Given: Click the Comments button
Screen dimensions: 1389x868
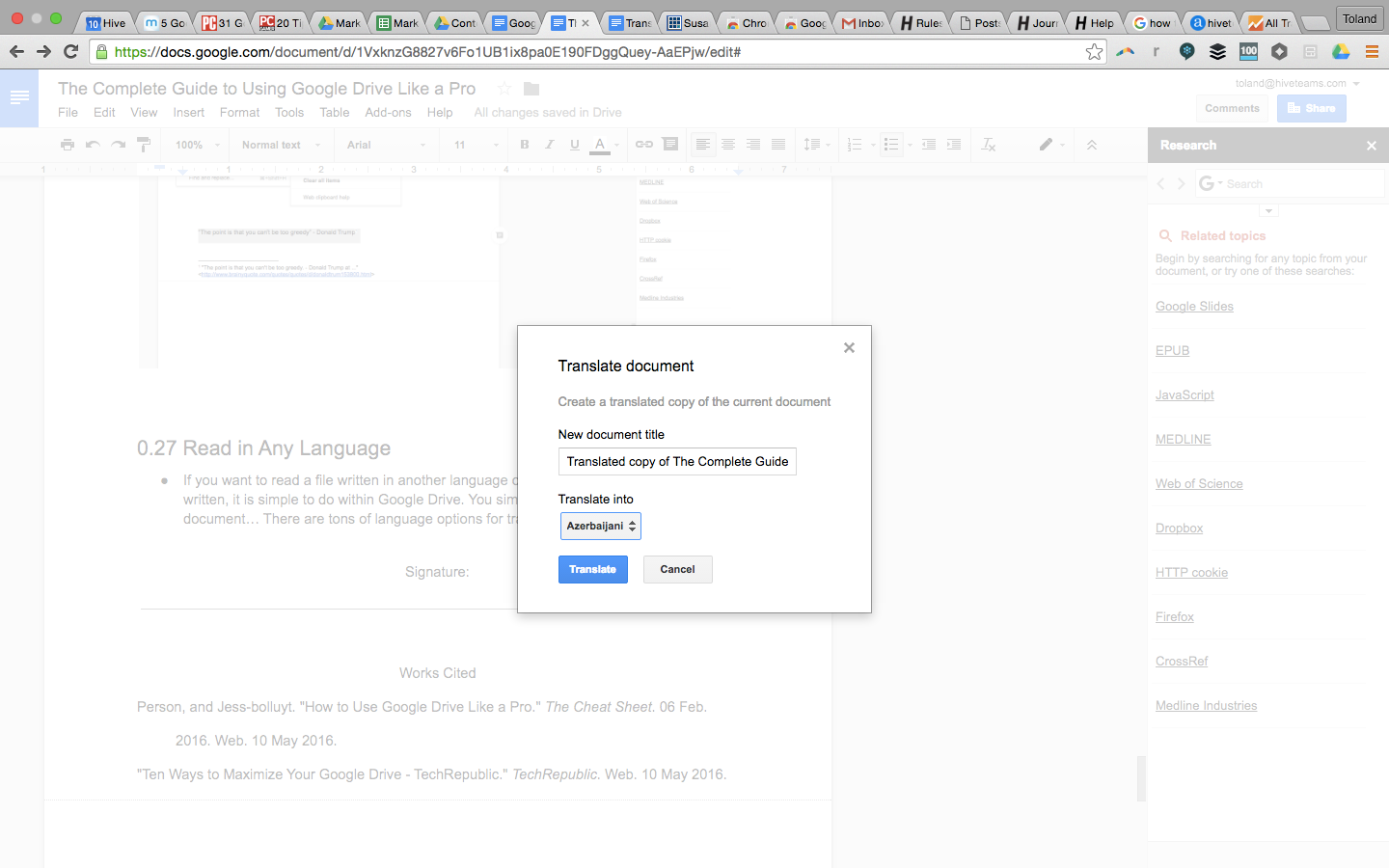Looking at the screenshot, I should click(1232, 108).
